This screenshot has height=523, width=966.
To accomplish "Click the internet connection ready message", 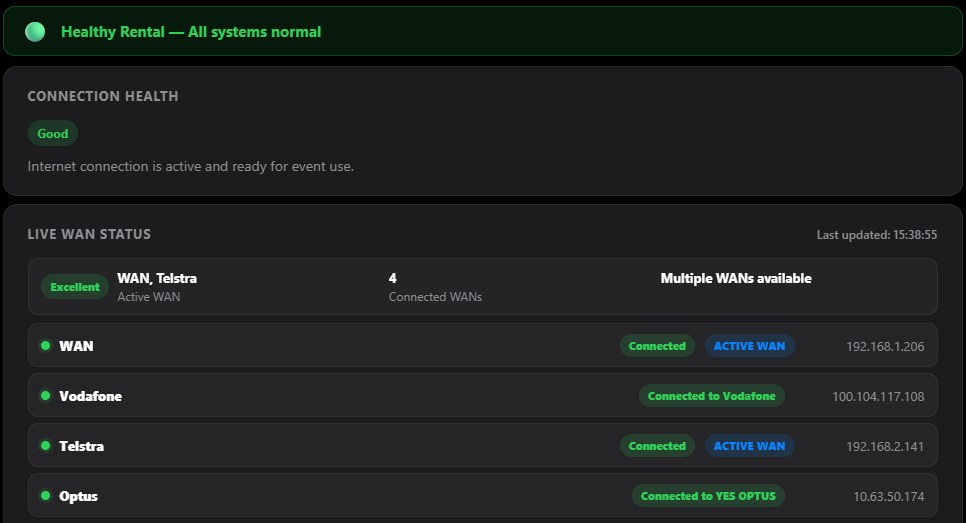I will [190, 166].
